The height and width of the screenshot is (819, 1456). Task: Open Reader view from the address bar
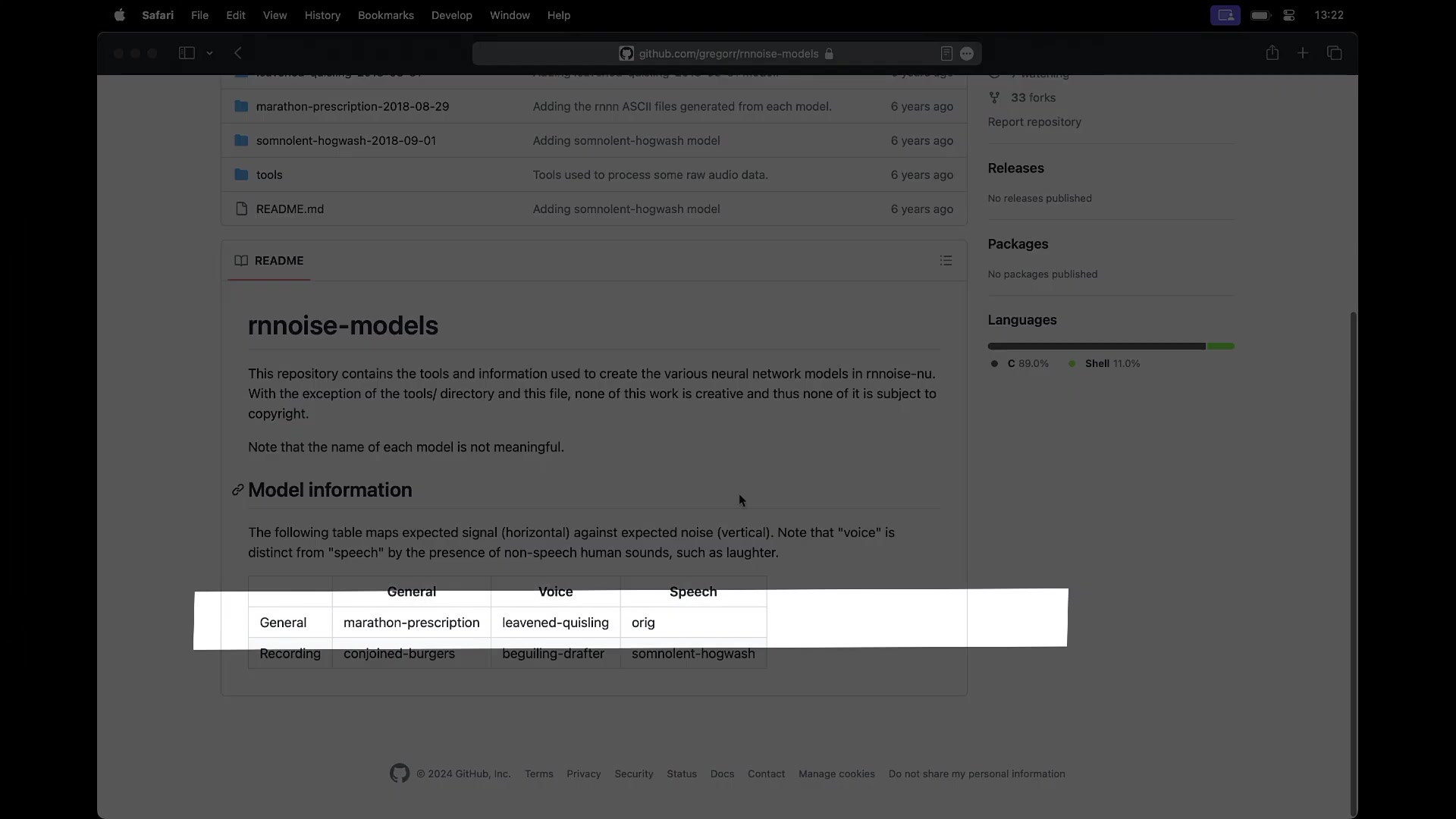(x=946, y=53)
